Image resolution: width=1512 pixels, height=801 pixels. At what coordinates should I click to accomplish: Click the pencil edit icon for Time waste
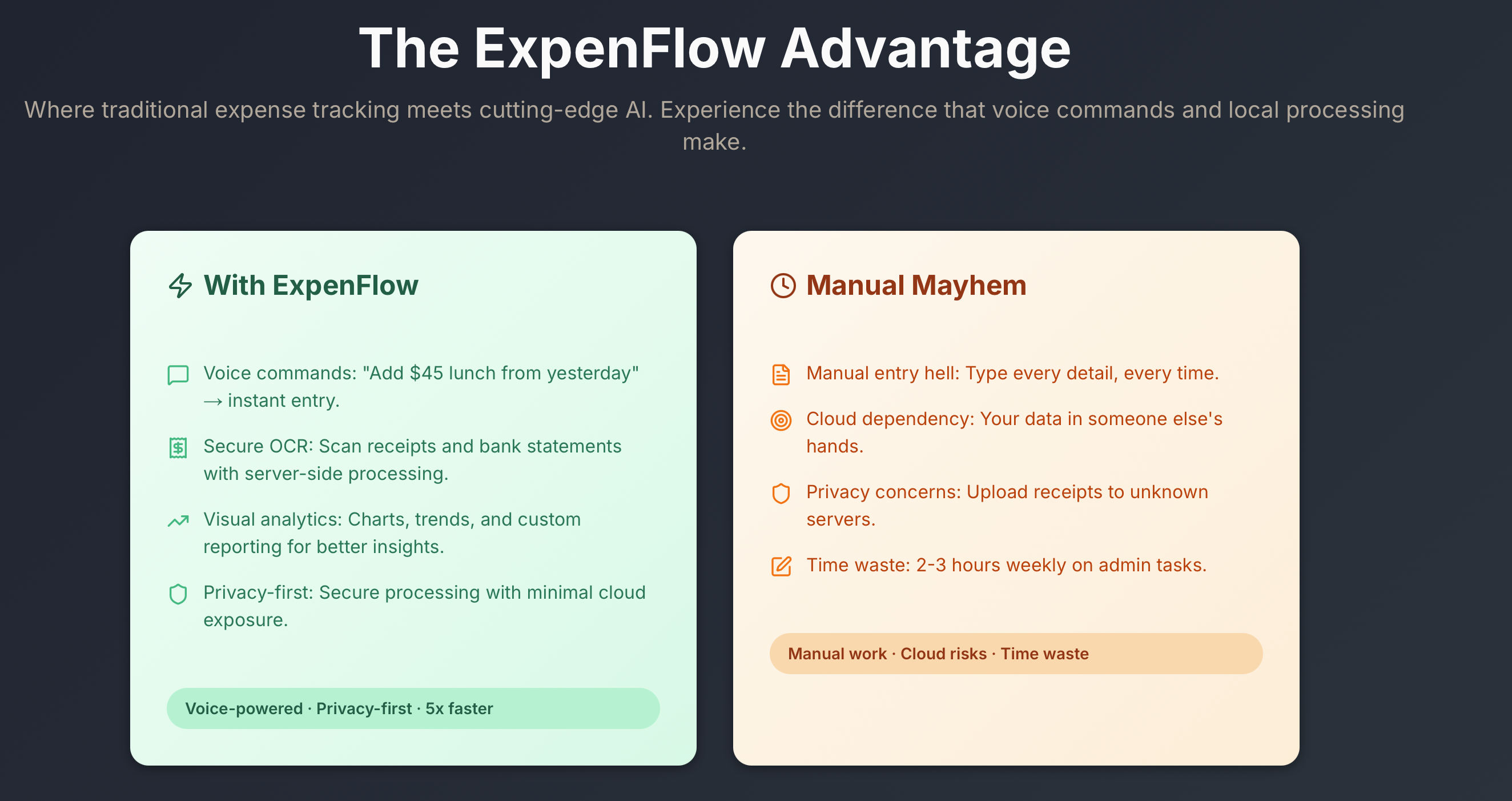tap(781, 567)
